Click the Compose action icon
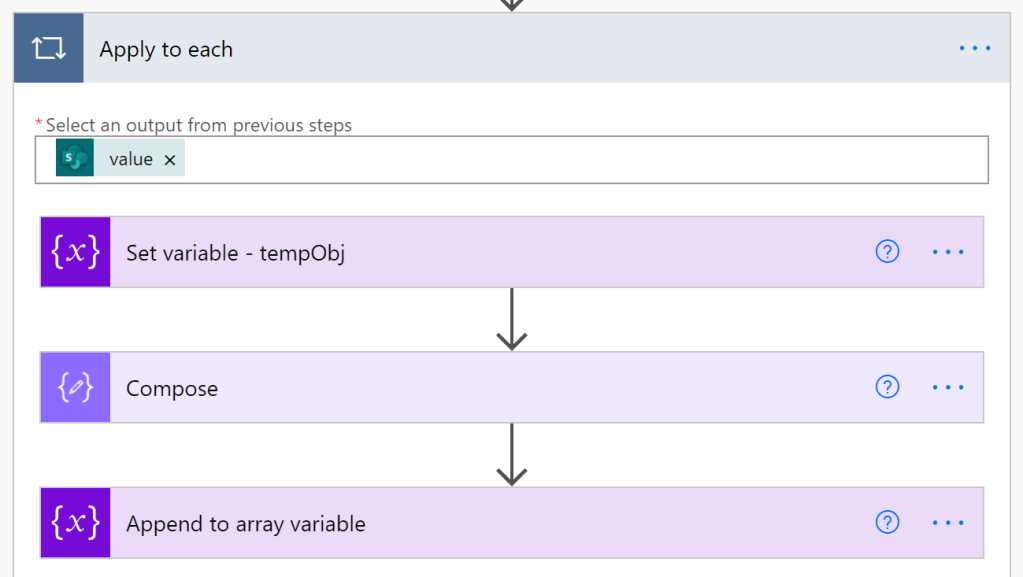Screen dimensions: 1023x577 pyautogui.click(x=75, y=387)
